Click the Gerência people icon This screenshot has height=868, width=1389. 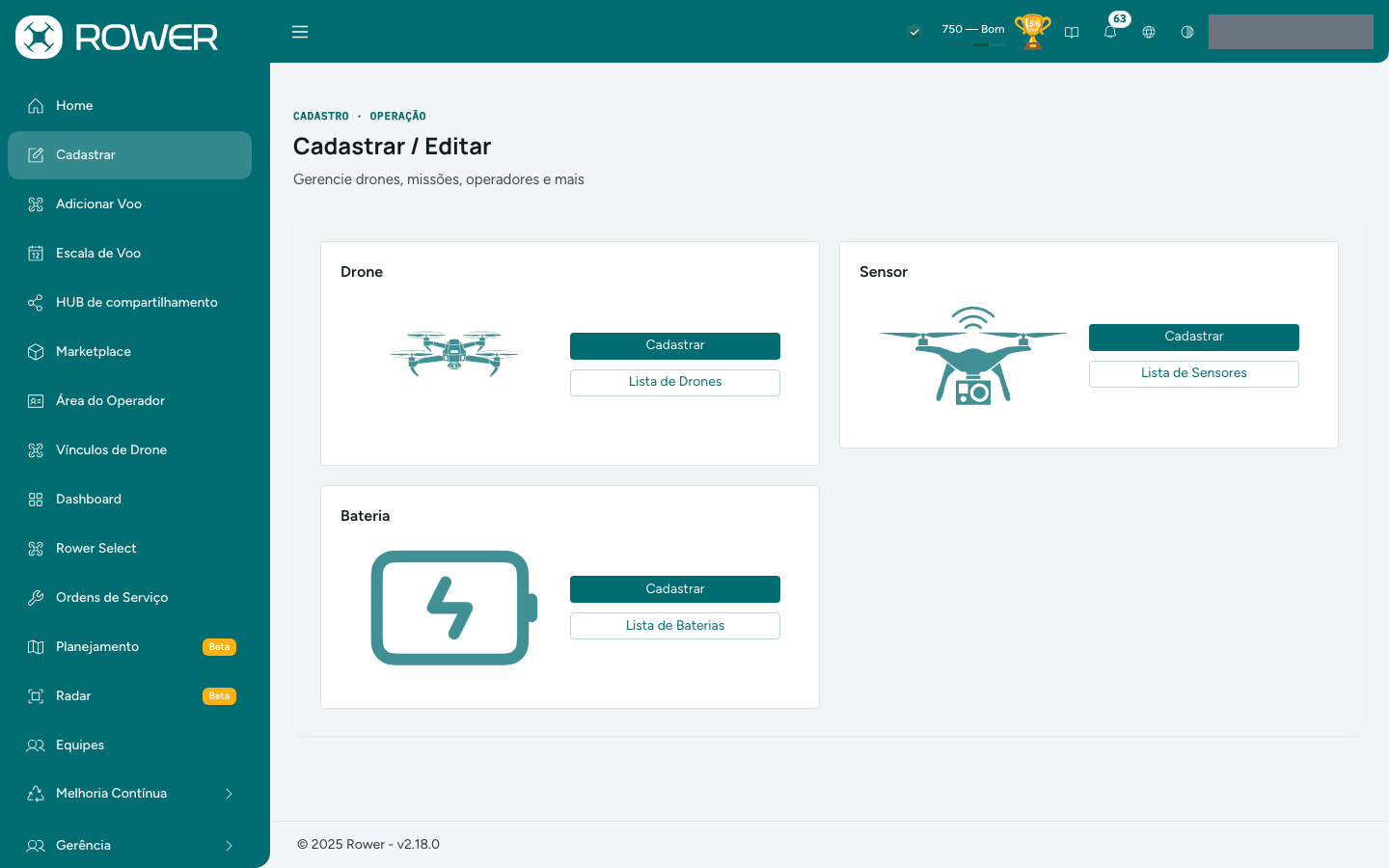pos(36,846)
